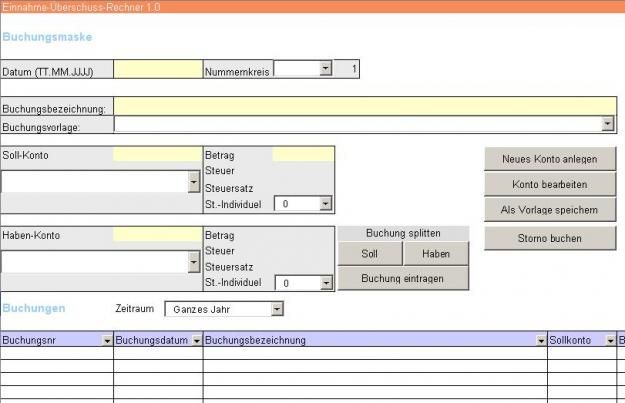Split booking on Soll side
The height and width of the screenshot is (403, 625).
[x=370, y=254]
